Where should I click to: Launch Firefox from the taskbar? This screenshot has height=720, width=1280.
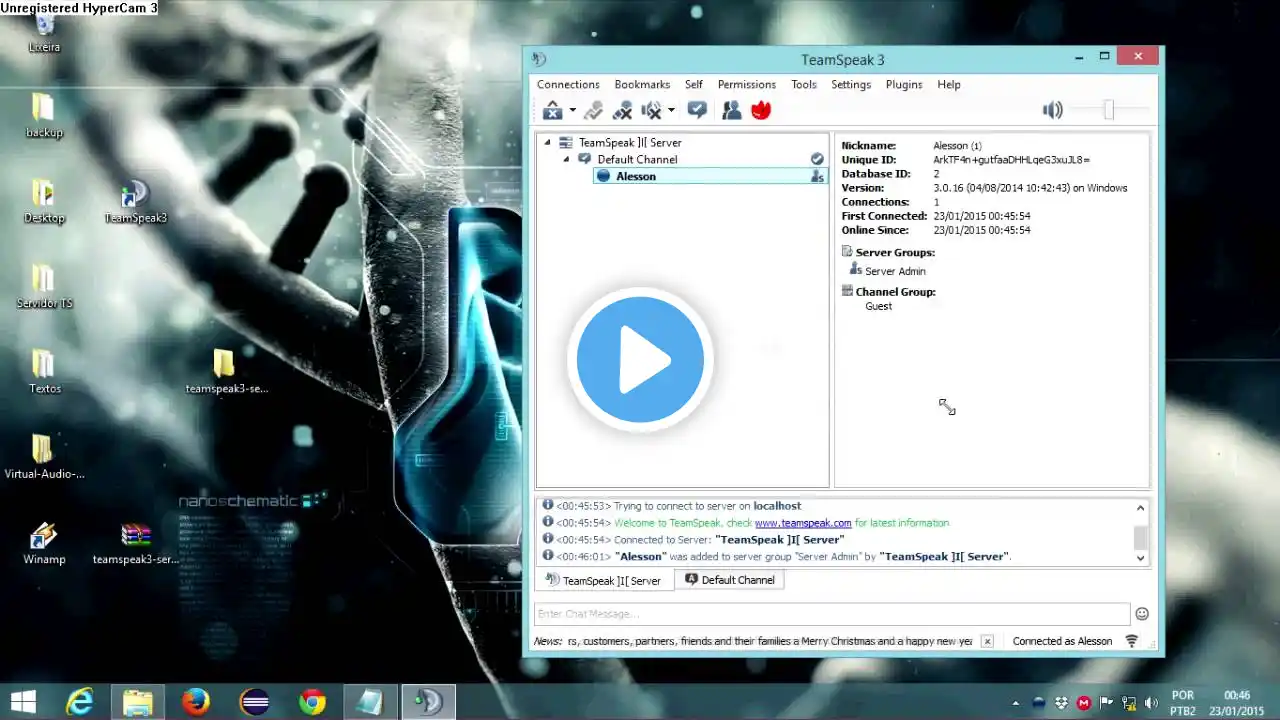click(x=196, y=703)
